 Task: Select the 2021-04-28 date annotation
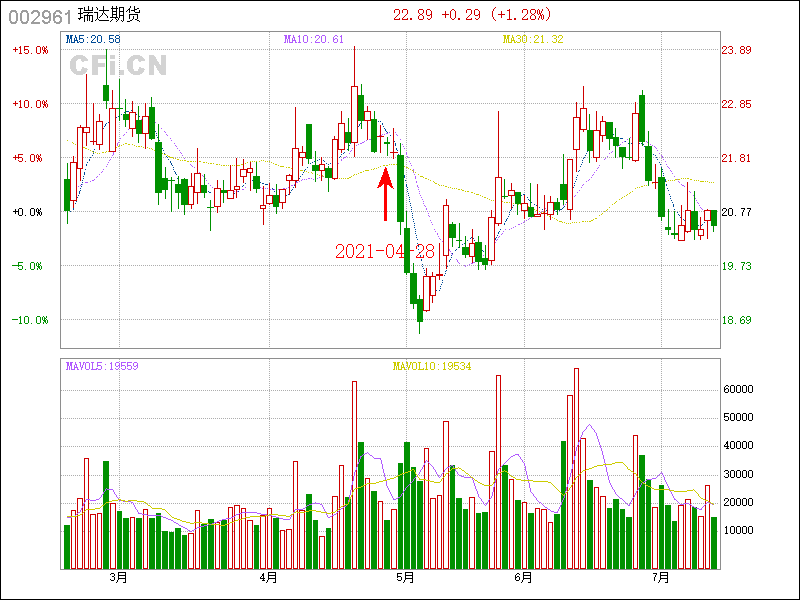click(385, 251)
